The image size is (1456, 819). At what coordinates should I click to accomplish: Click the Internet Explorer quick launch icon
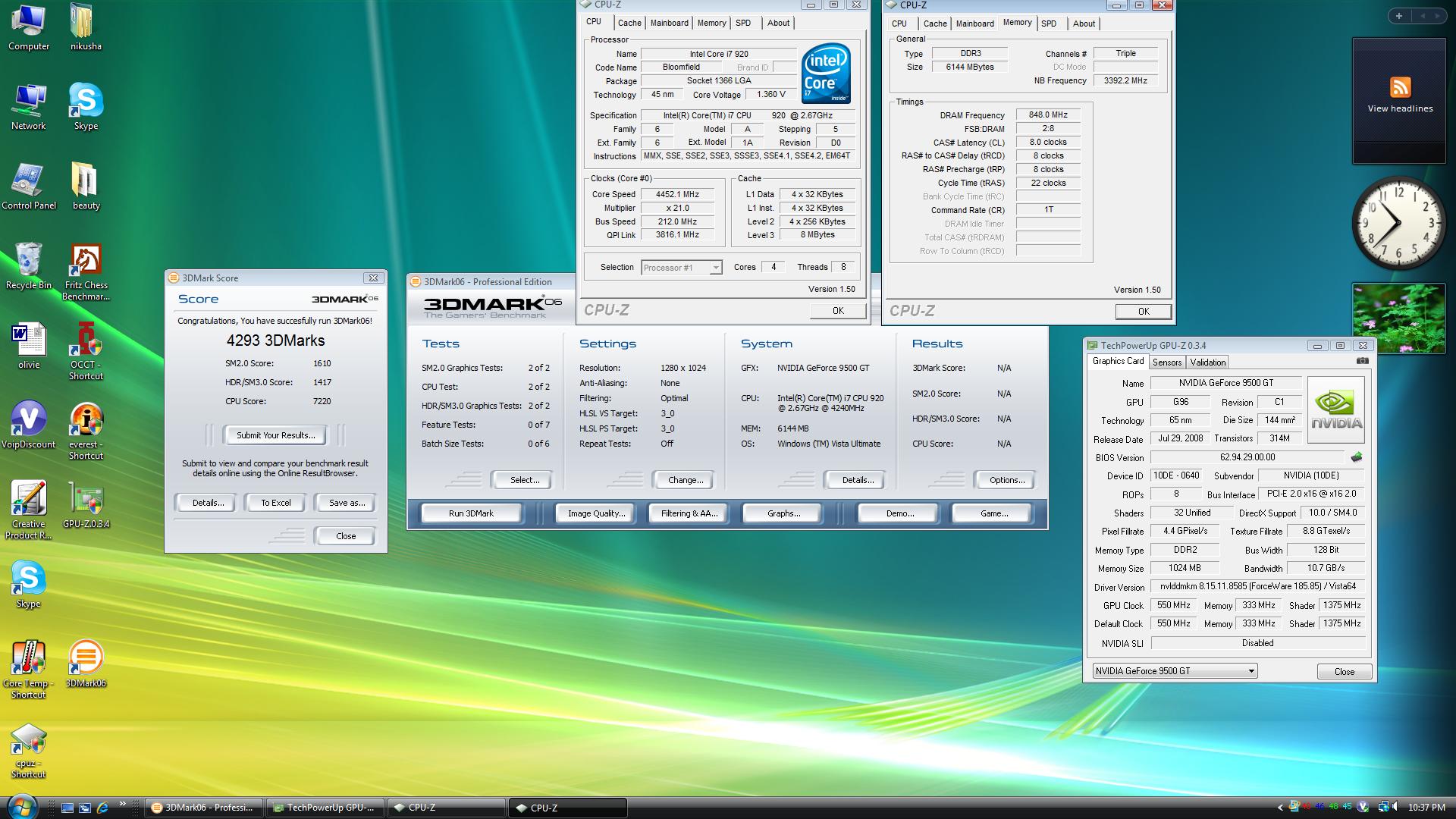(x=102, y=808)
